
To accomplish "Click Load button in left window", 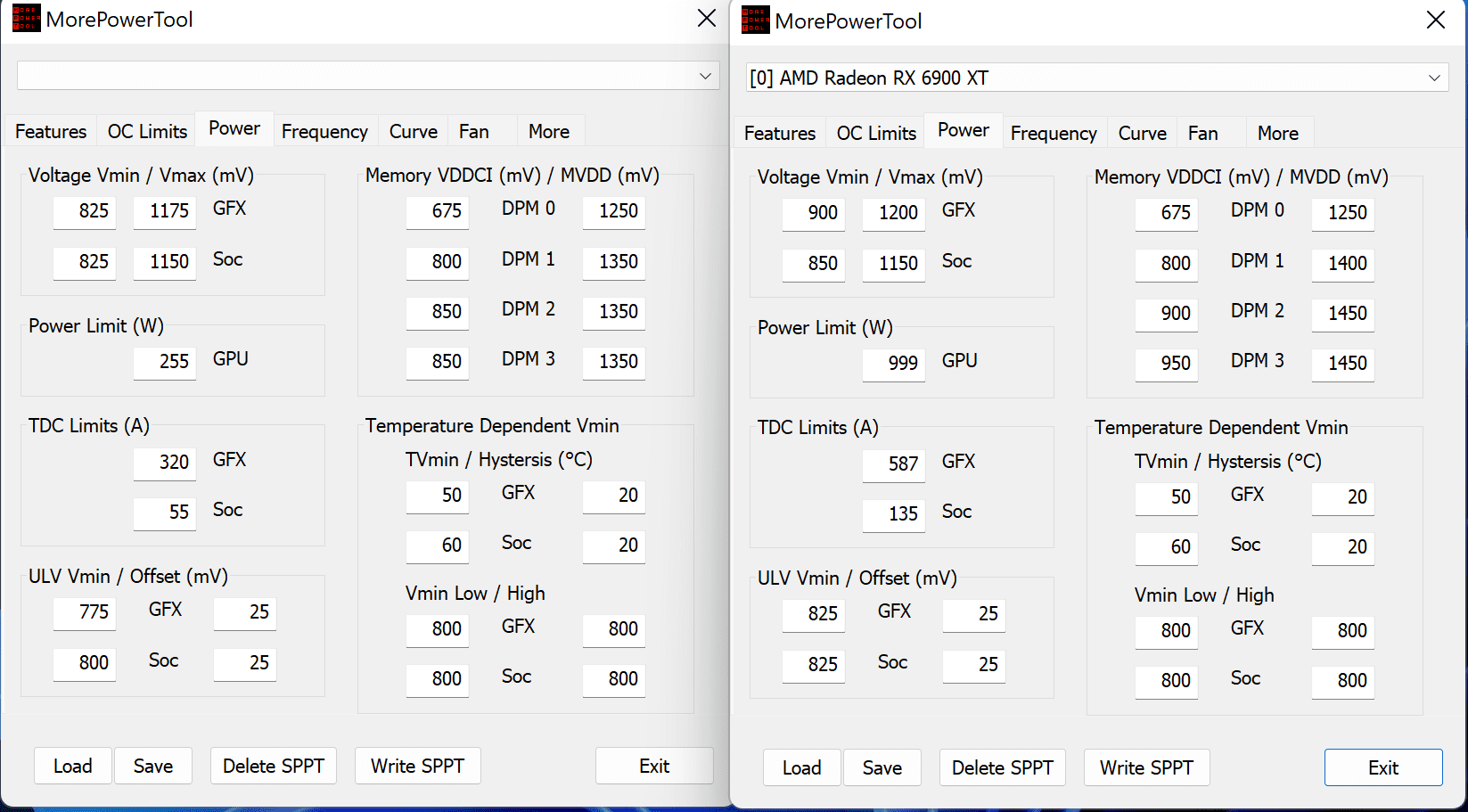I will tap(73, 766).
